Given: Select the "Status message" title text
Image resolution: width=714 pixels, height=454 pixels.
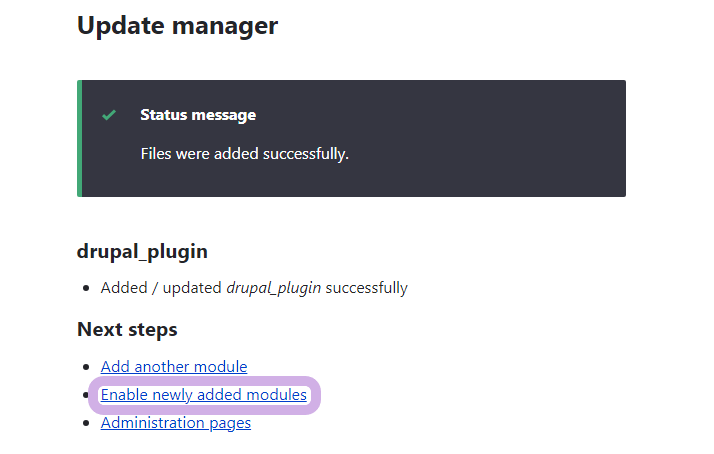Looking at the screenshot, I should 198,115.
